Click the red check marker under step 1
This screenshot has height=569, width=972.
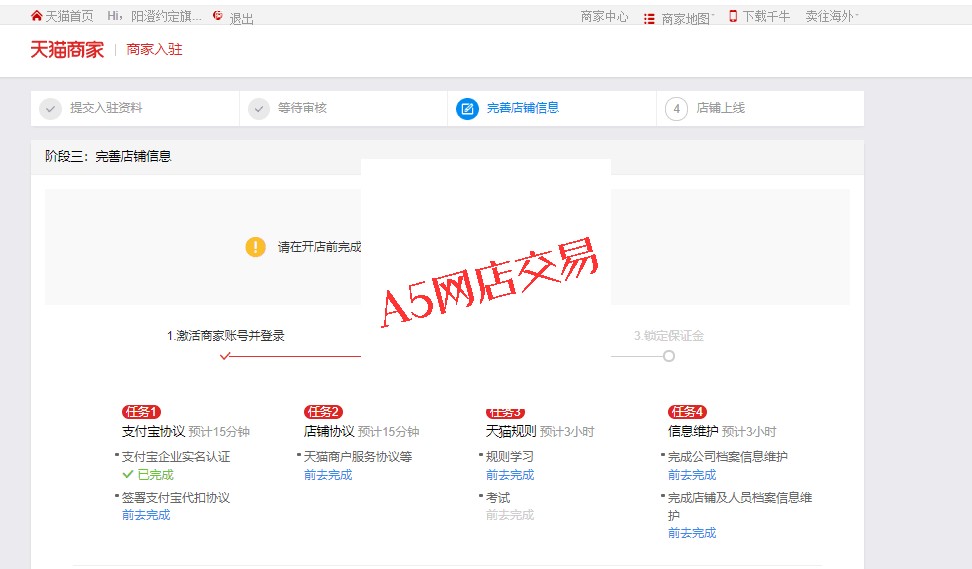(225, 356)
